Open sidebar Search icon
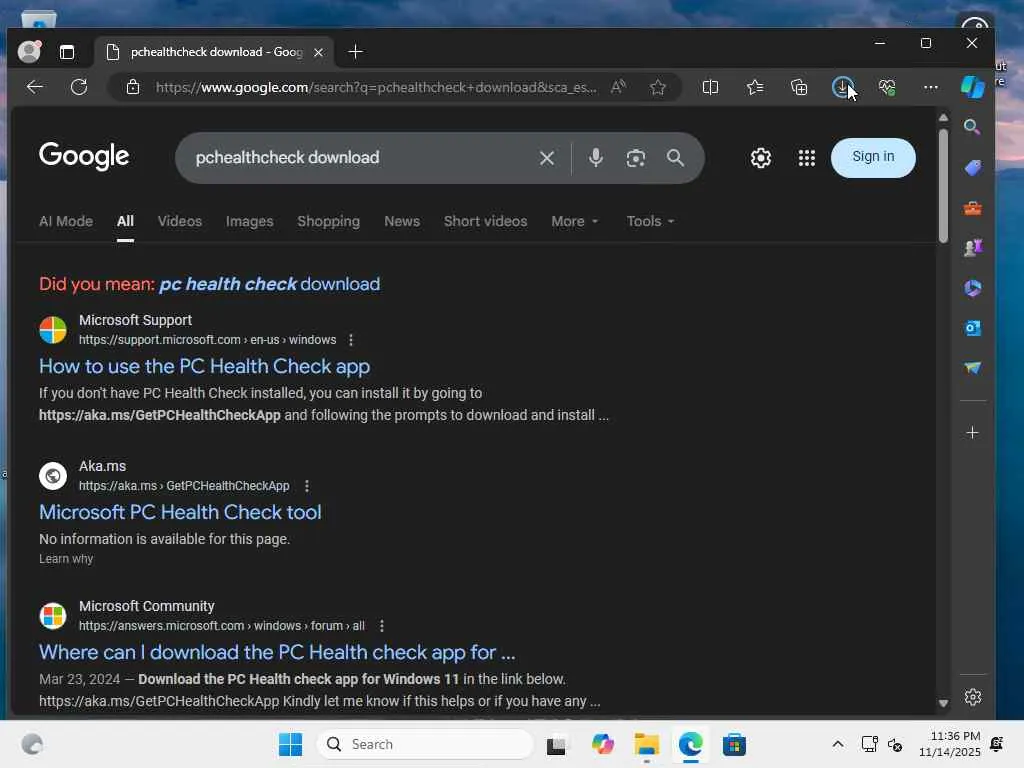The height and width of the screenshot is (768, 1024). [972, 127]
